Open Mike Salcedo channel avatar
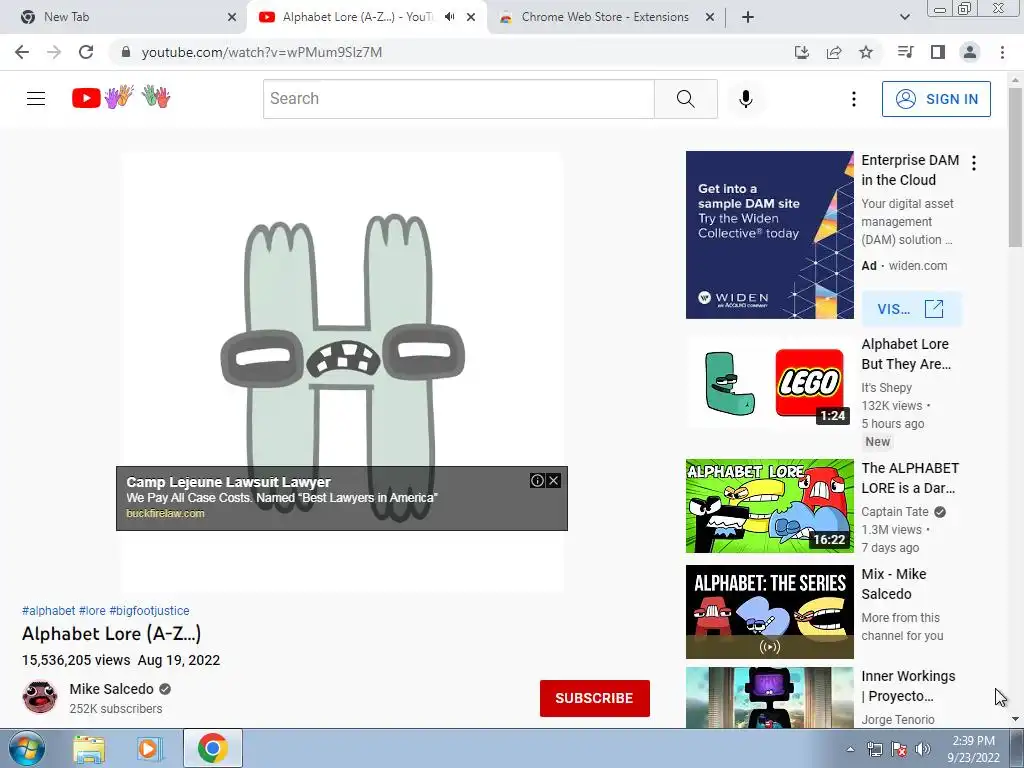Screen dimensions: 1024x768 pyautogui.click(x=40, y=697)
